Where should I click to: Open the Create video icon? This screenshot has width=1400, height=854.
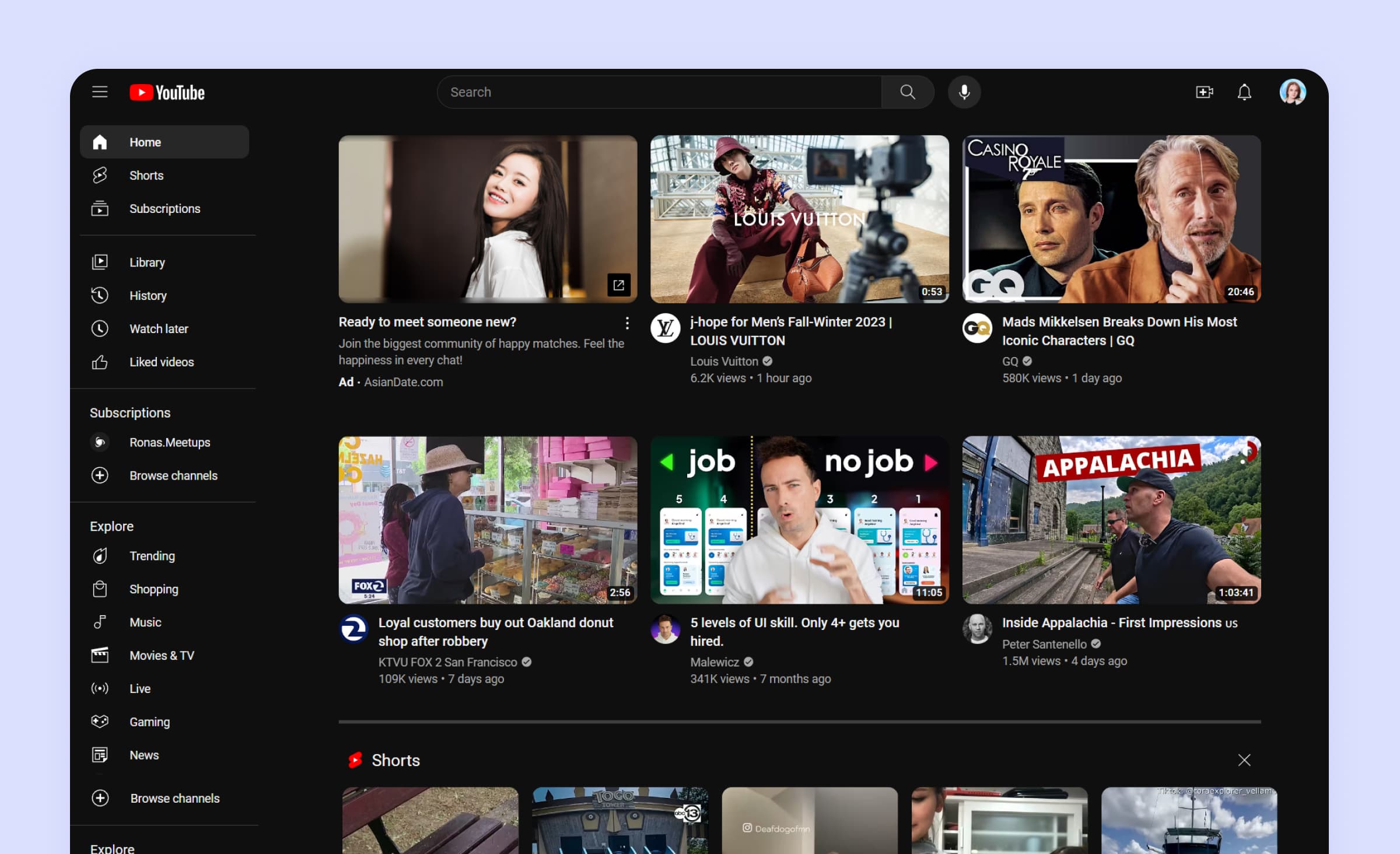pyautogui.click(x=1204, y=92)
